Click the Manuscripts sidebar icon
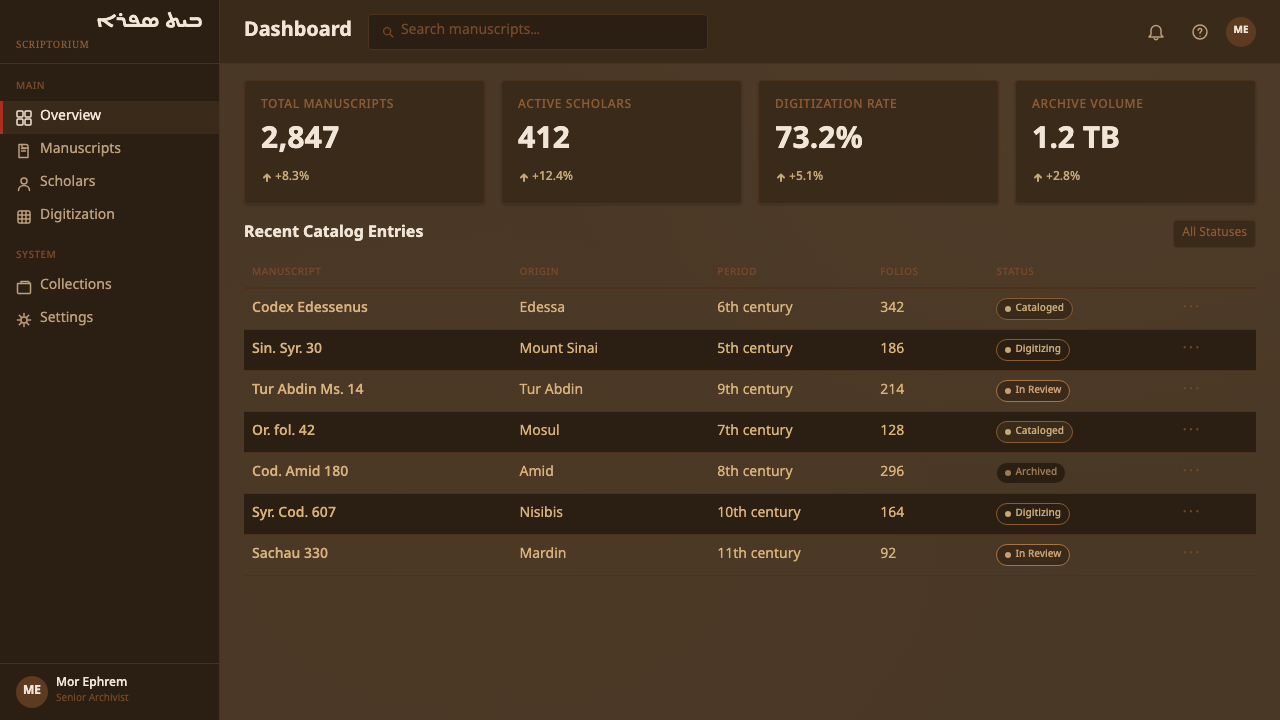Image resolution: width=1280 pixels, height=720 pixels. 24,150
